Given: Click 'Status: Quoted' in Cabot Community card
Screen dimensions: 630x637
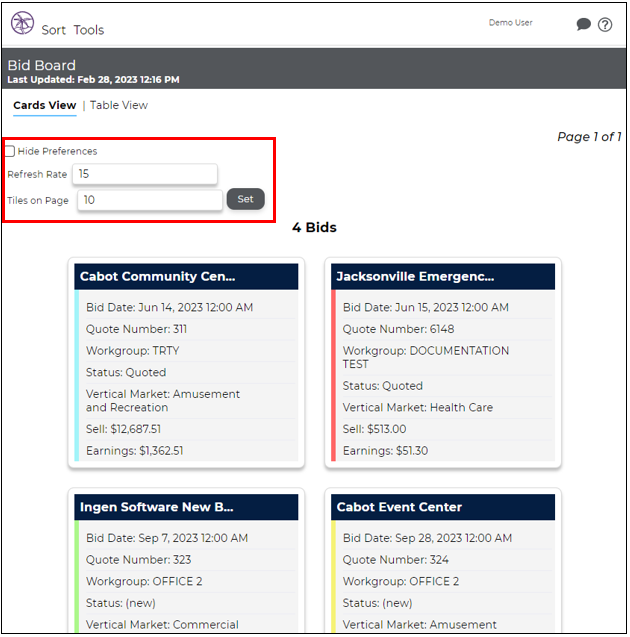Looking at the screenshot, I should point(126,373).
